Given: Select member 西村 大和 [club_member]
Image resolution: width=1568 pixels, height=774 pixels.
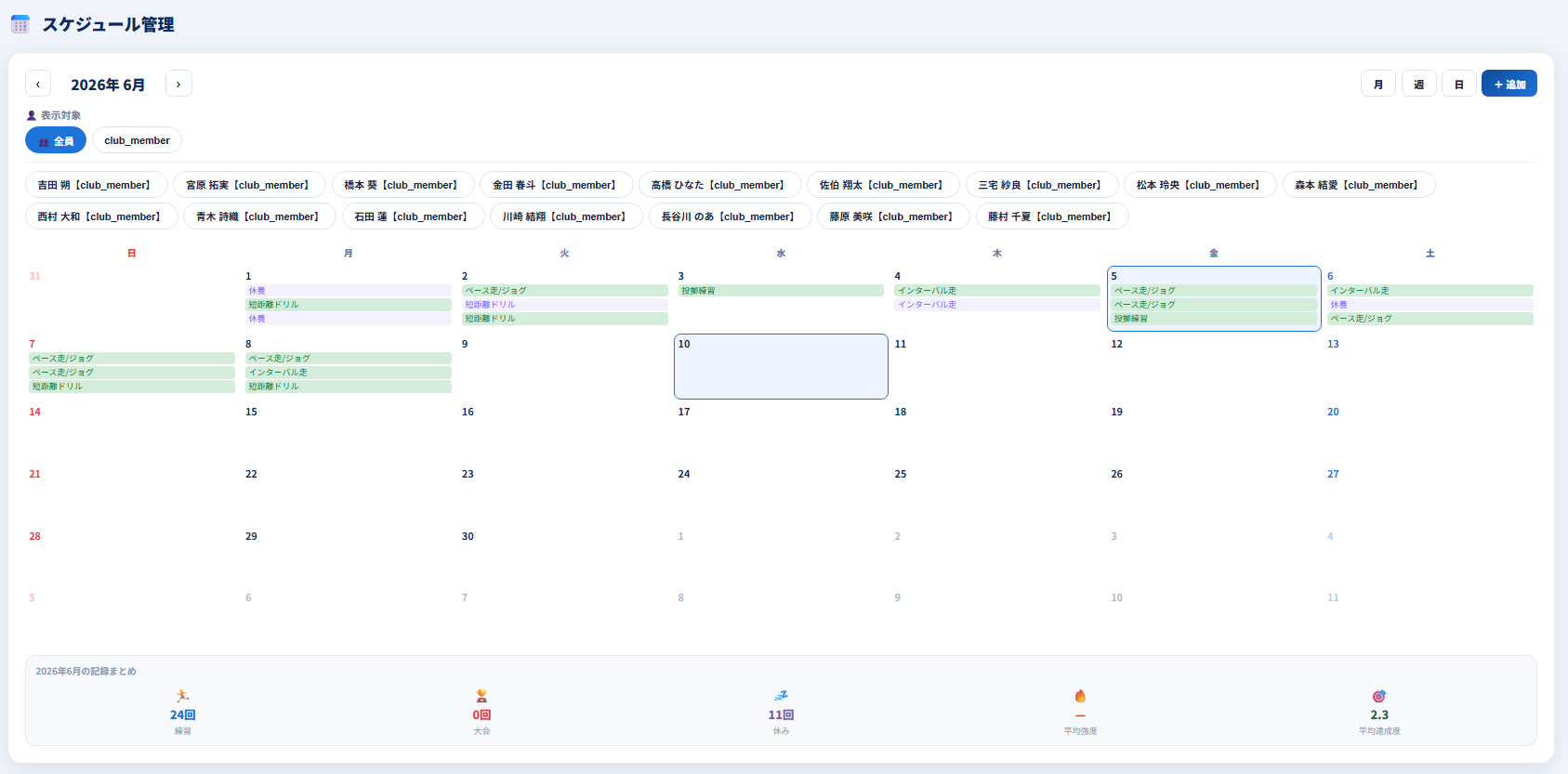Looking at the screenshot, I should (101, 216).
